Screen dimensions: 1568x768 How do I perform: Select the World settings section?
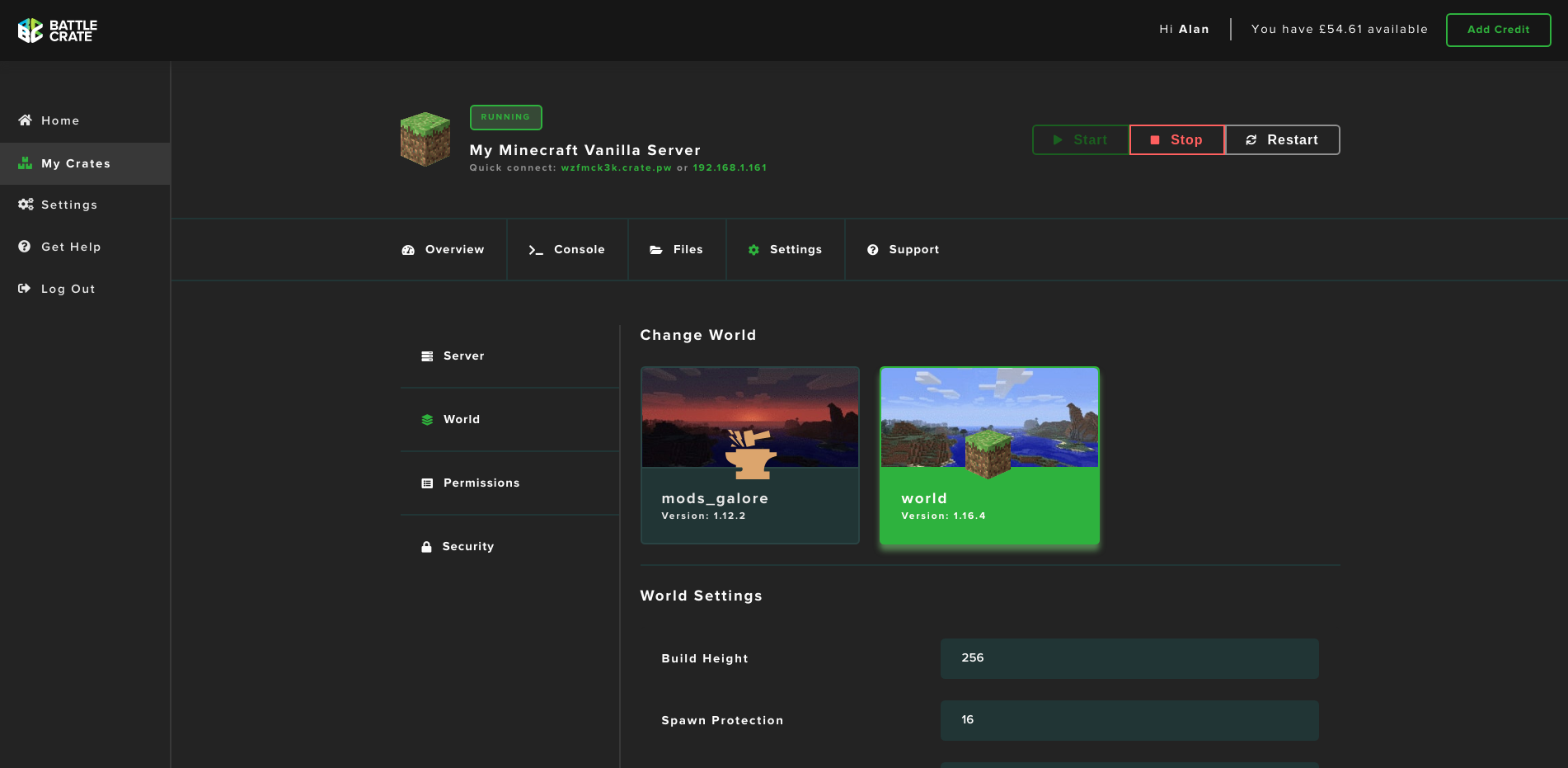tap(509, 420)
